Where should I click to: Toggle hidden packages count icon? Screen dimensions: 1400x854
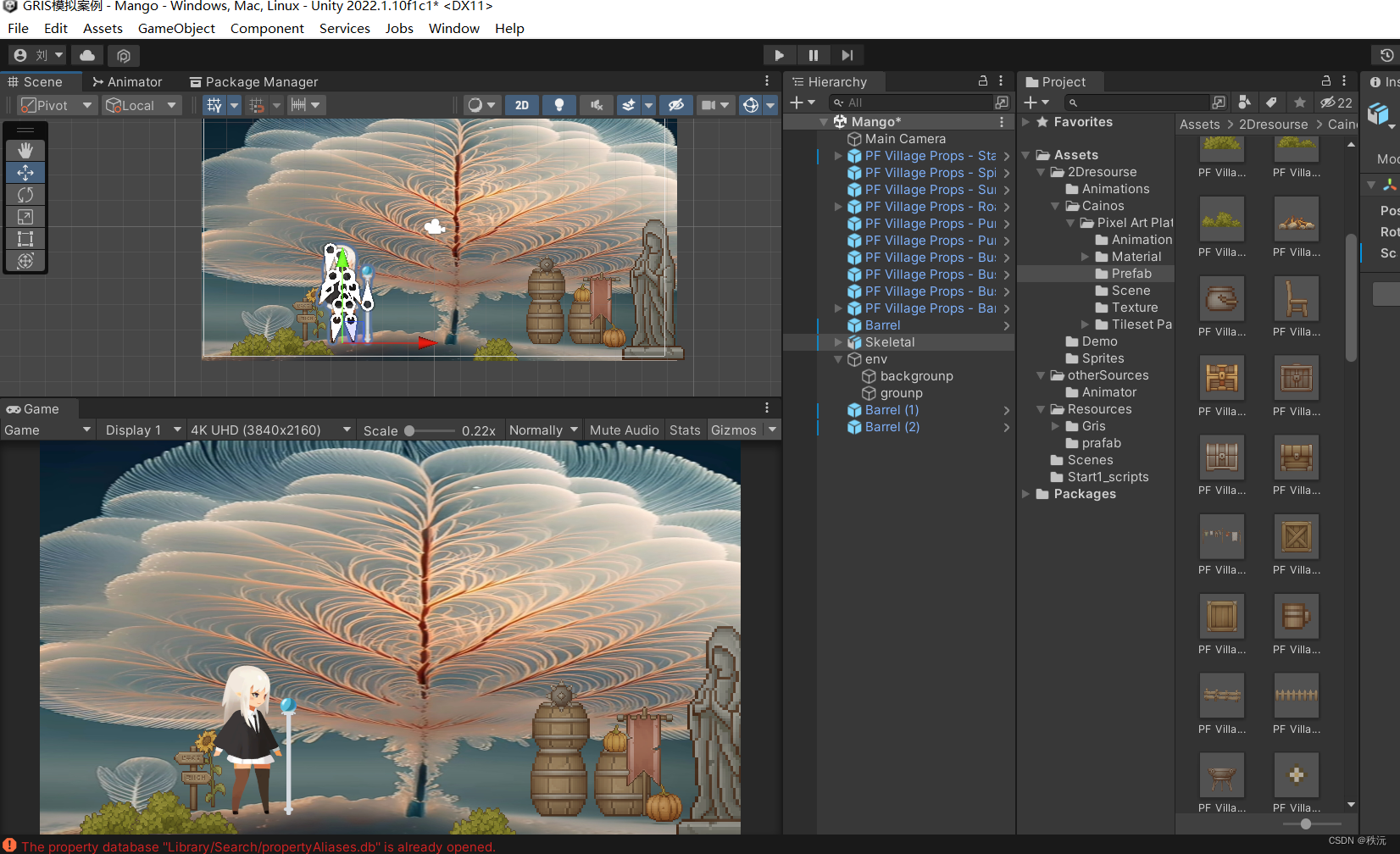tap(1336, 103)
